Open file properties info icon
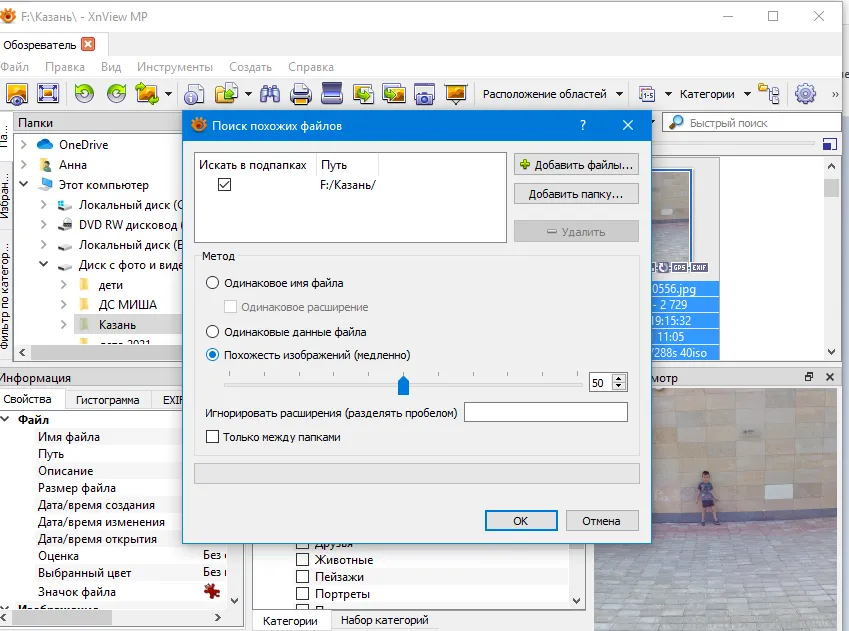849x631 pixels. tap(194, 94)
